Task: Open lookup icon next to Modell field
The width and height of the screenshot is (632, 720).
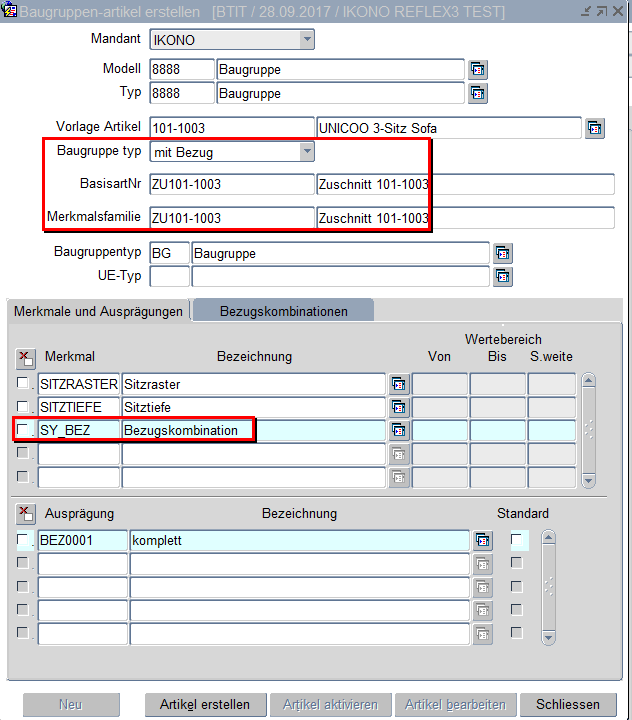Action: pyautogui.click(x=478, y=70)
